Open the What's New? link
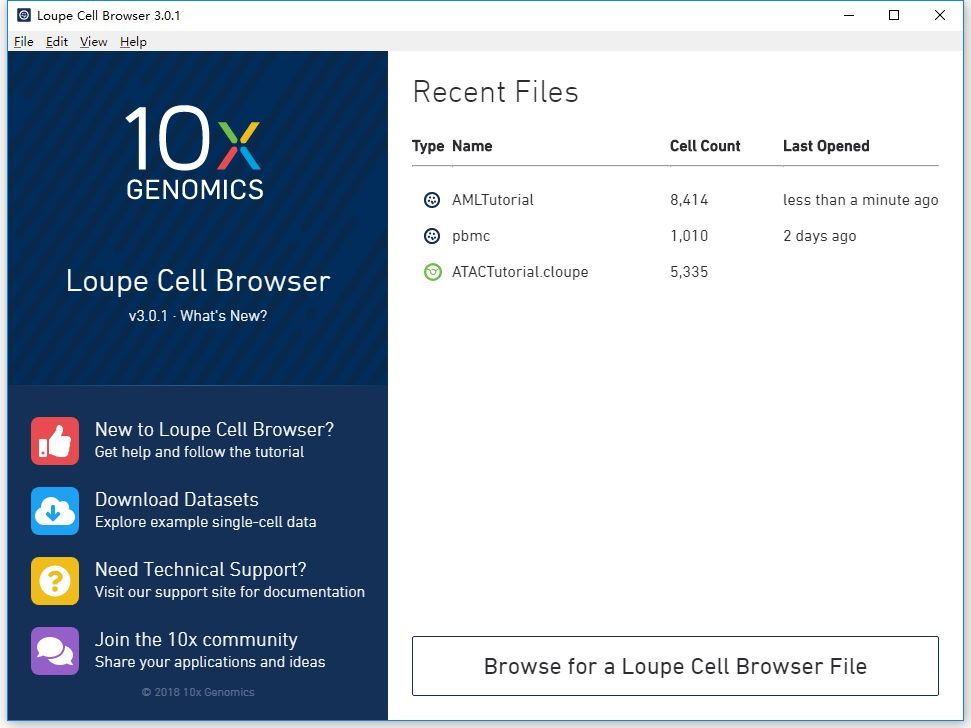The height and width of the screenshot is (728, 971). pyautogui.click(x=224, y=316)
